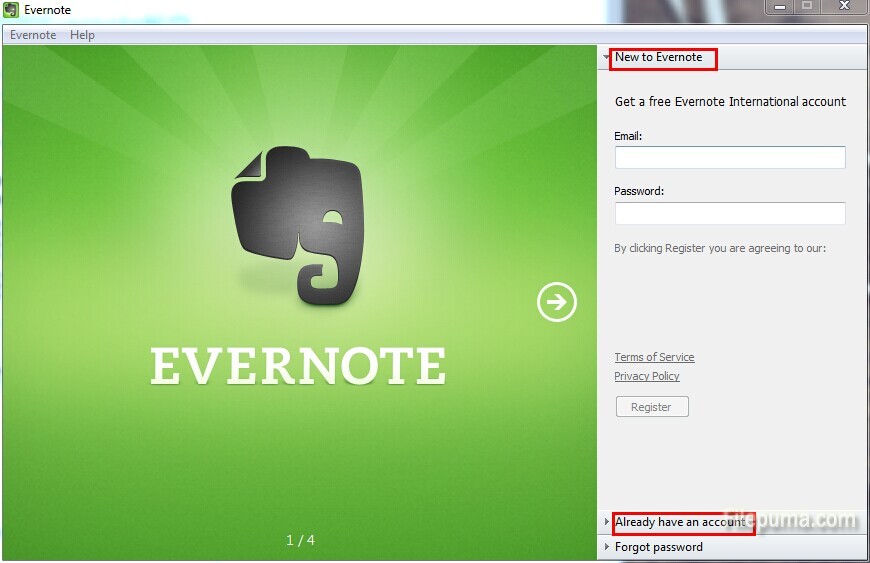Image resolution: width=870 pixels, height=563 pixels.
Task: Click the Get a free Evernote account heading
Action: [x=730, y=102]
